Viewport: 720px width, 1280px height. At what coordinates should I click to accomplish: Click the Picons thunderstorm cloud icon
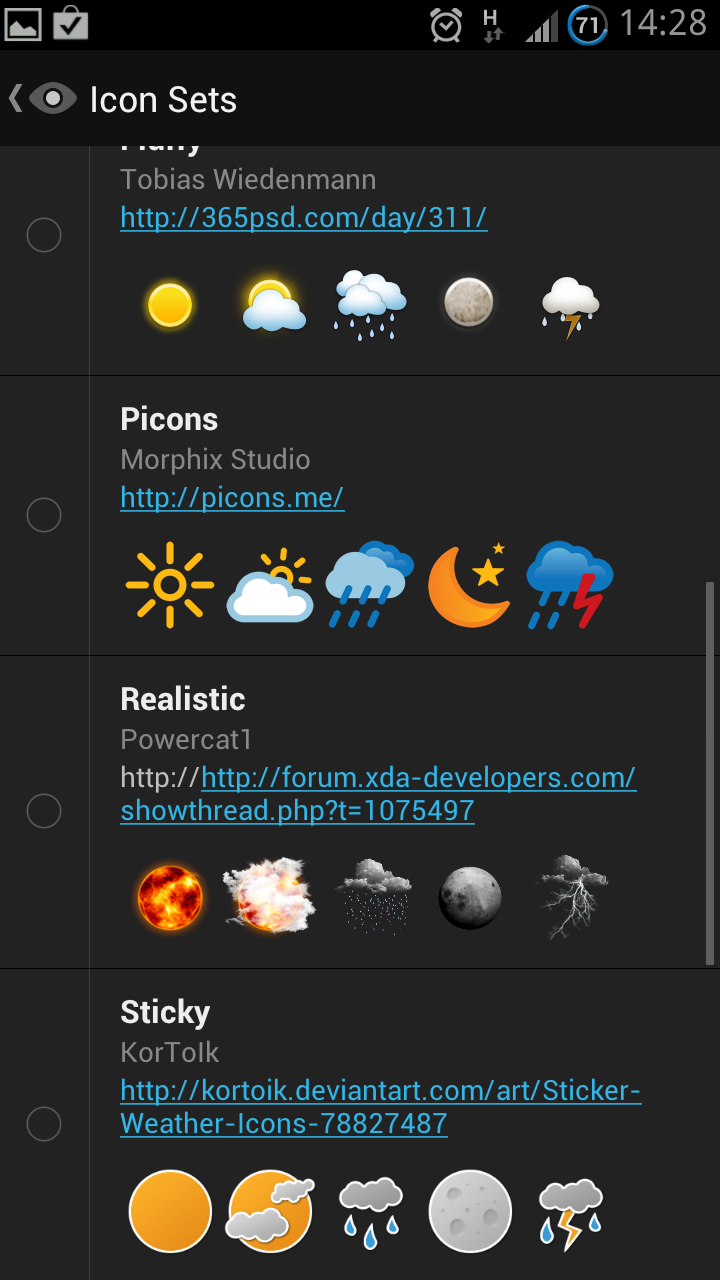569,585
